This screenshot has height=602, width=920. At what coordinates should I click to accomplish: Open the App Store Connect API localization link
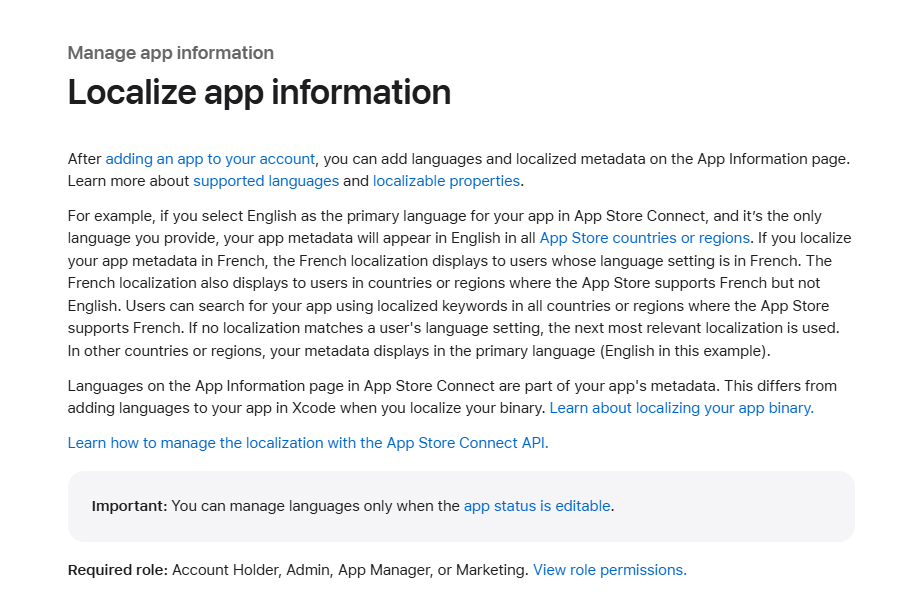[x=308, y=443]
